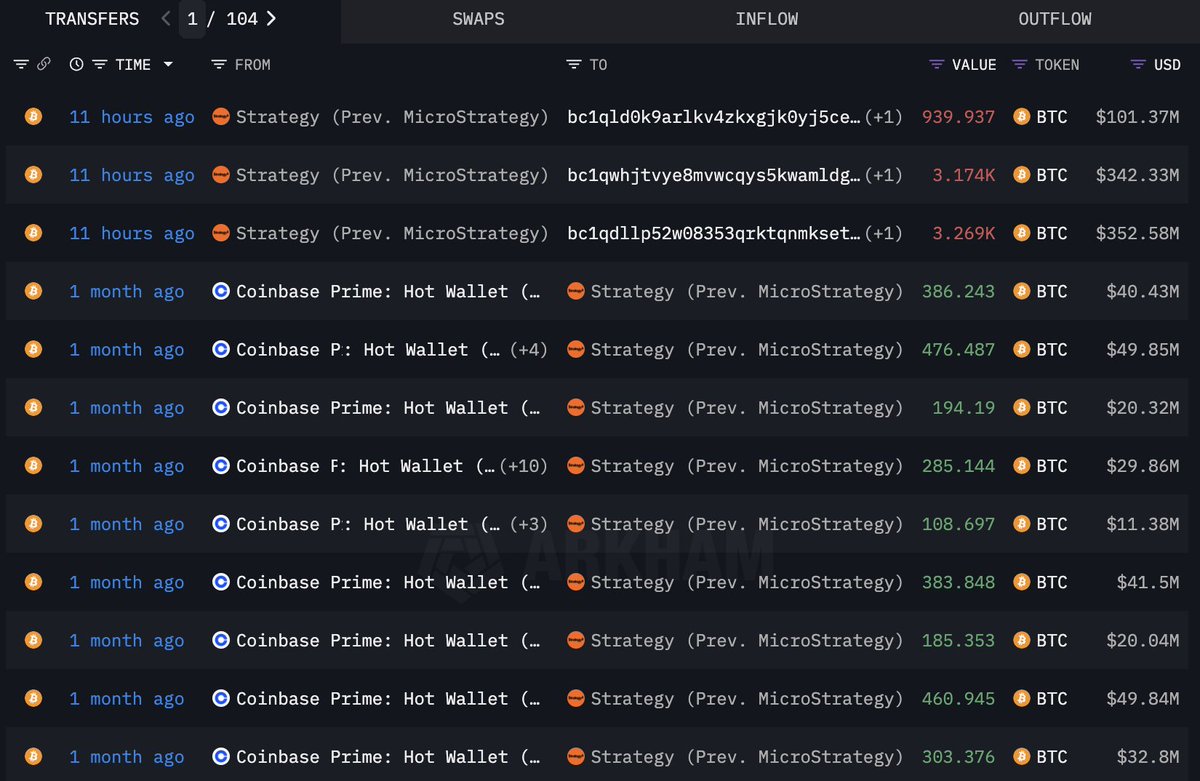This screenshot has height=781, width=1200.
Task: Click Coinbase logo in 476.487 row
Action: click(221, 349)
